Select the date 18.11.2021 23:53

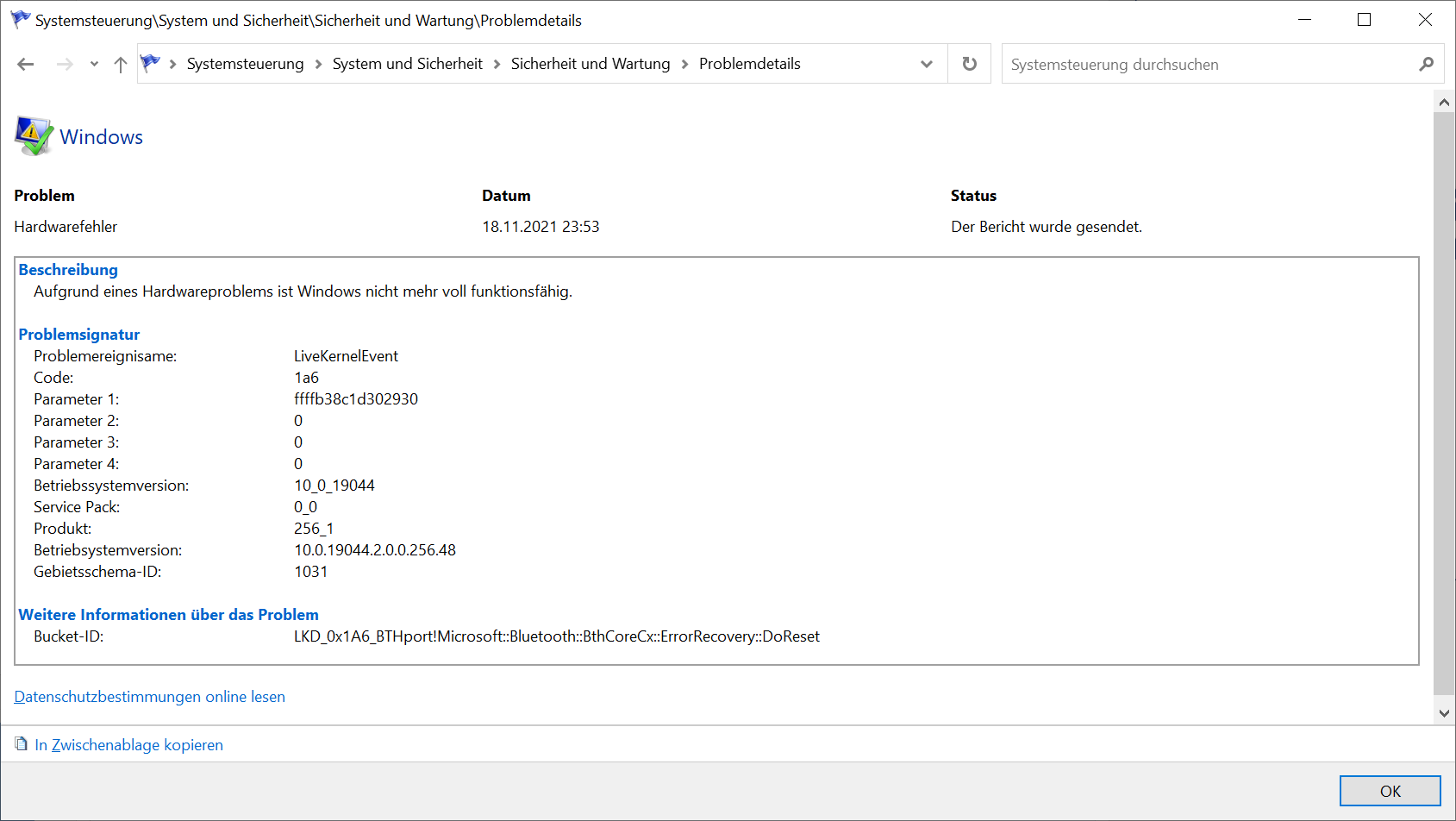pos(541,227)
